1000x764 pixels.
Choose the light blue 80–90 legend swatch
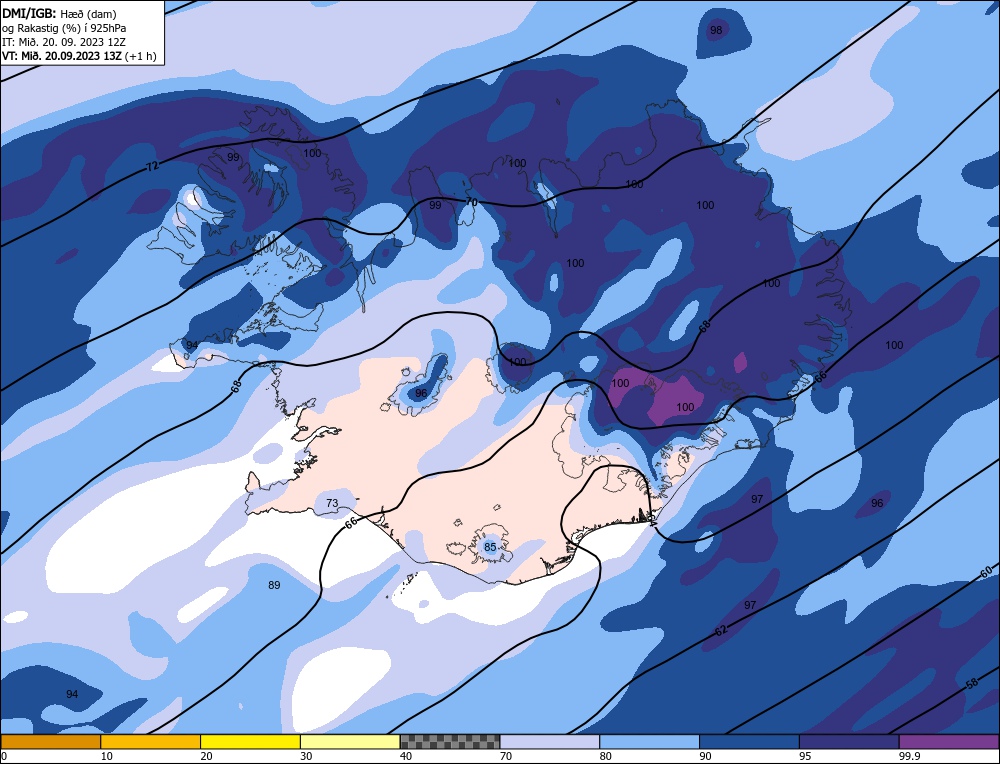pos(649,742)
